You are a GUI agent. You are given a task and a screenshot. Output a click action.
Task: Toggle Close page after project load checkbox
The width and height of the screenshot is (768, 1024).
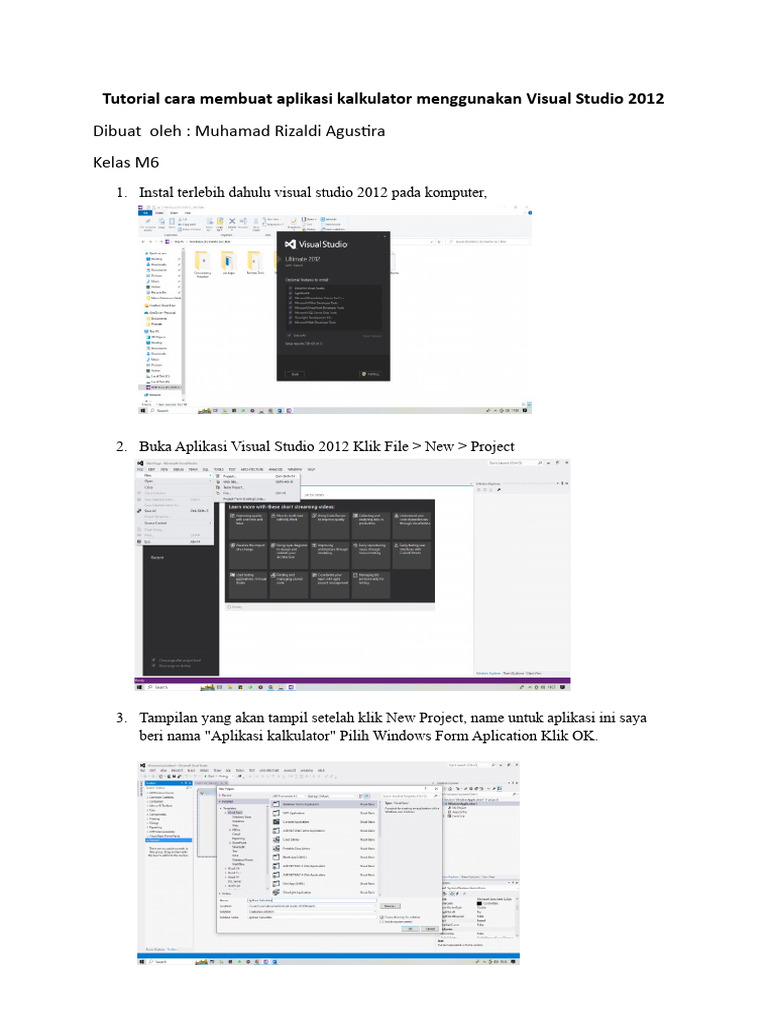point(154,660)
